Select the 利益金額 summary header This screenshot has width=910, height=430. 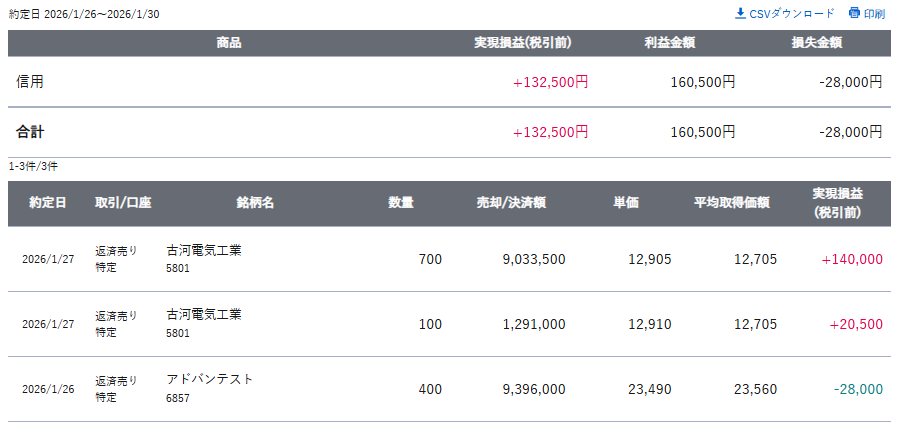670,43
